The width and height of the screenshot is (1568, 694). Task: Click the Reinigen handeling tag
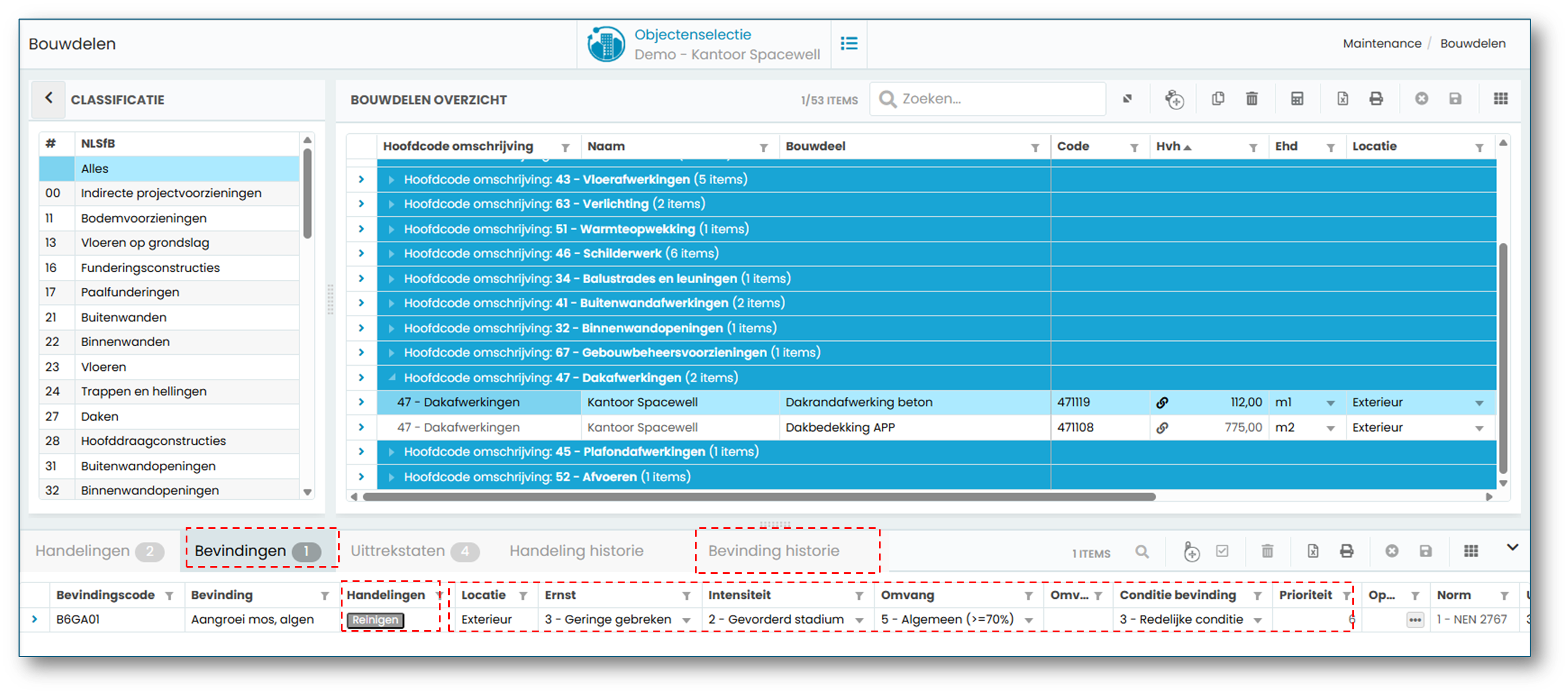click(x=375, y=620)
